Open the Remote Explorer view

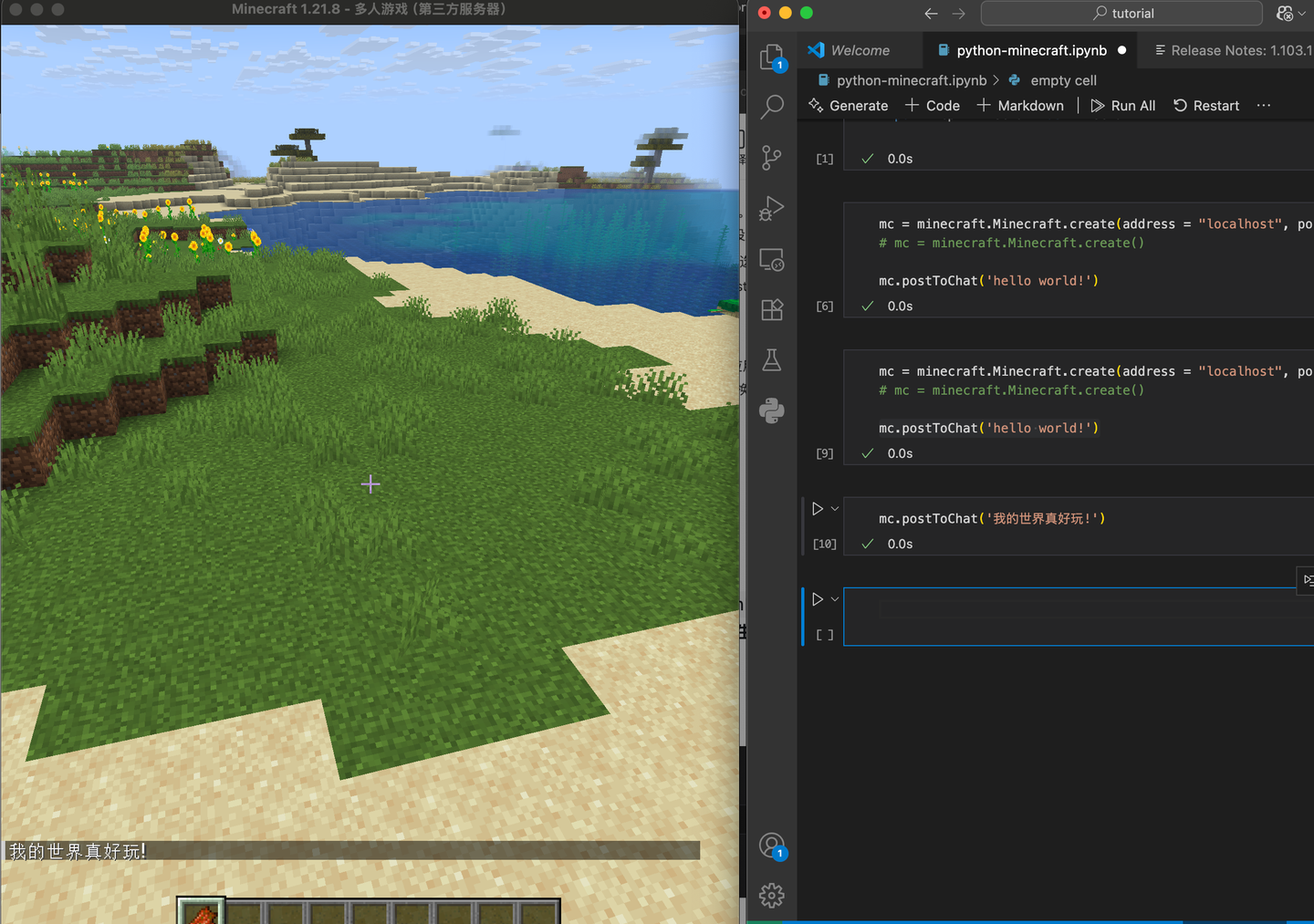[x=772, y=259]
